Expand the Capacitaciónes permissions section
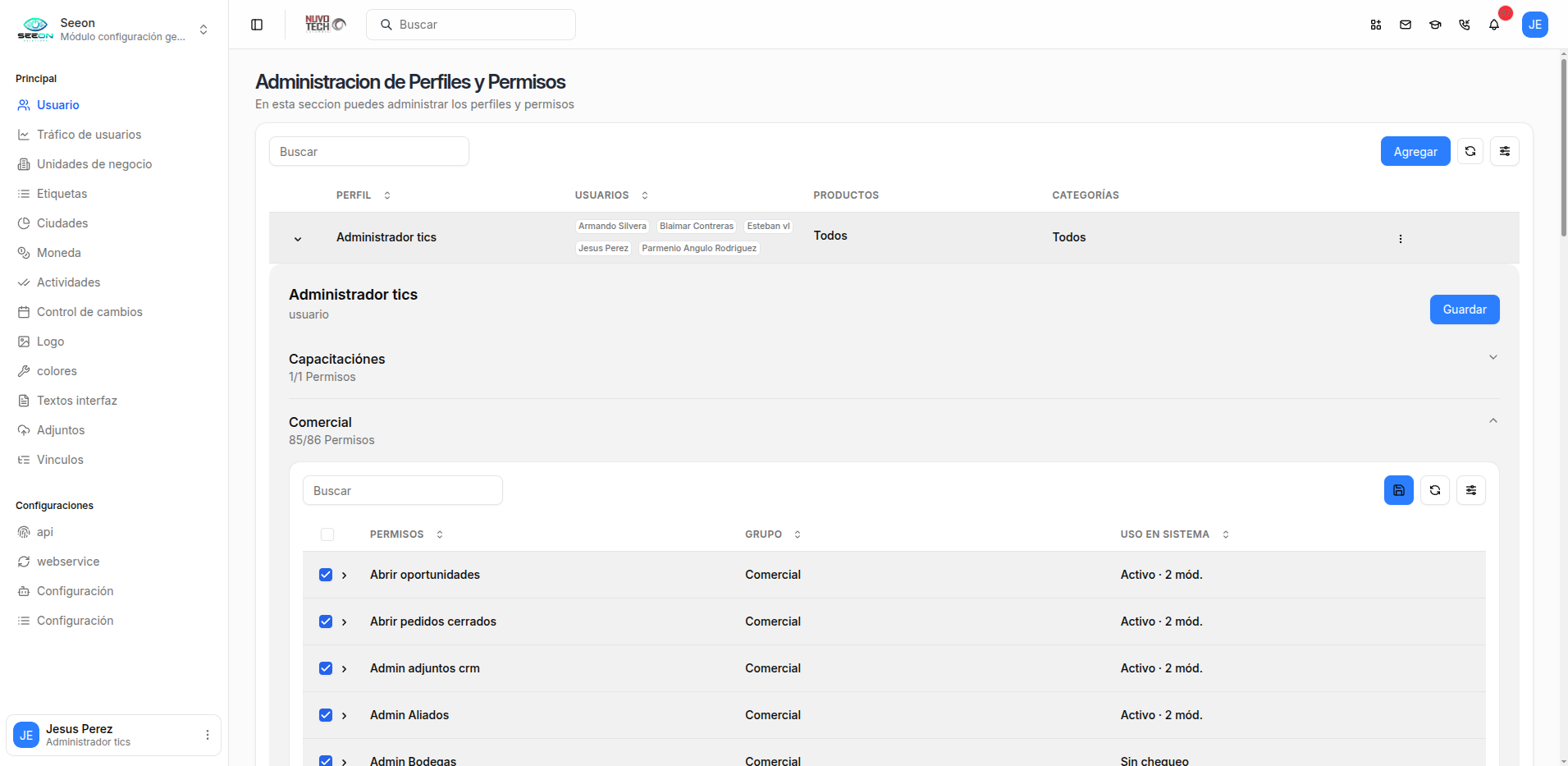The width and height of the screenshot is (1568, 766). pos(1493,357)
